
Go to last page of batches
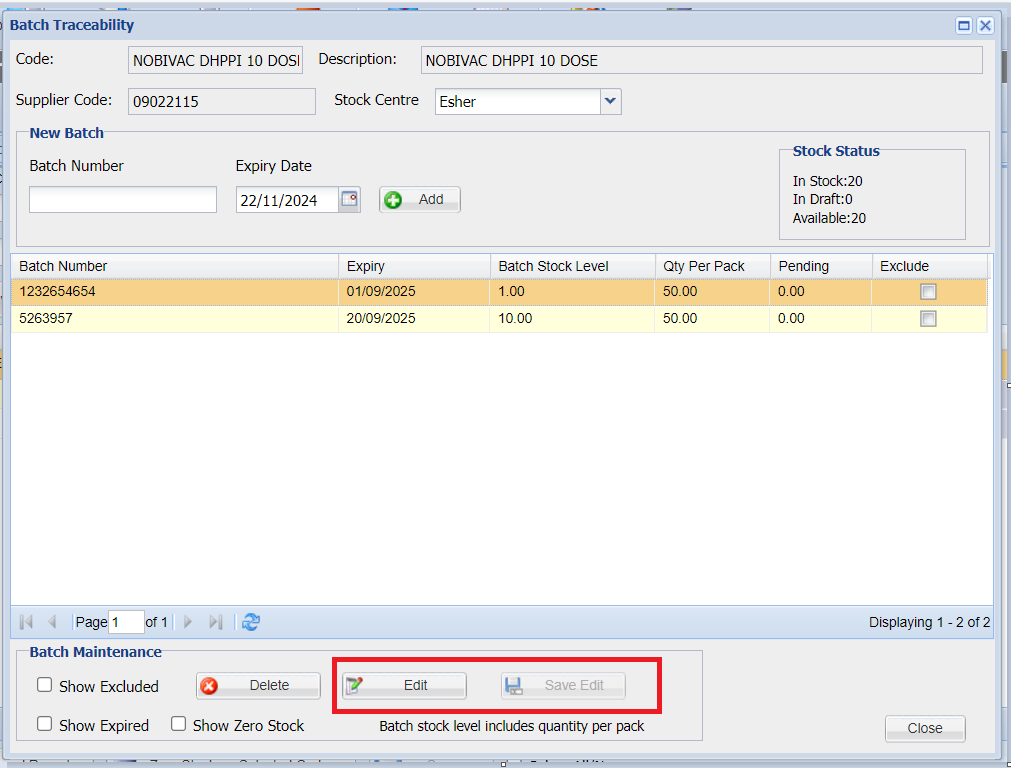[x=215, y=622]
